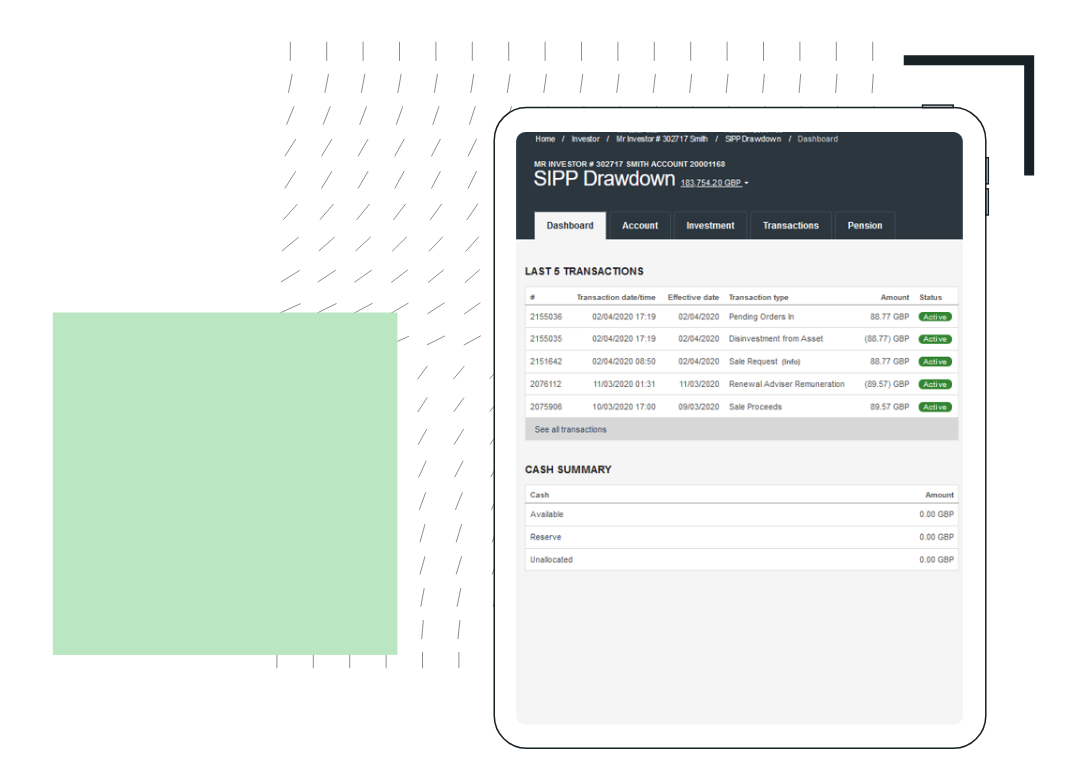
Task: Expand the 183,754.20 GBP balance dropdown
Action: point(714,183)
